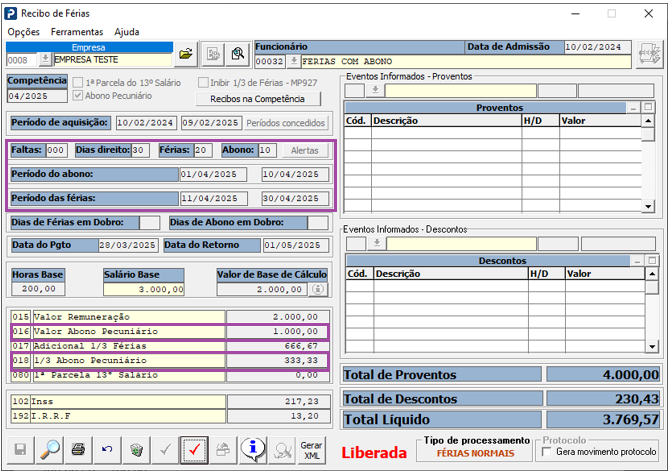Open the Opções menu
Screen dimensions: 671x474
(x=24, y=32)
